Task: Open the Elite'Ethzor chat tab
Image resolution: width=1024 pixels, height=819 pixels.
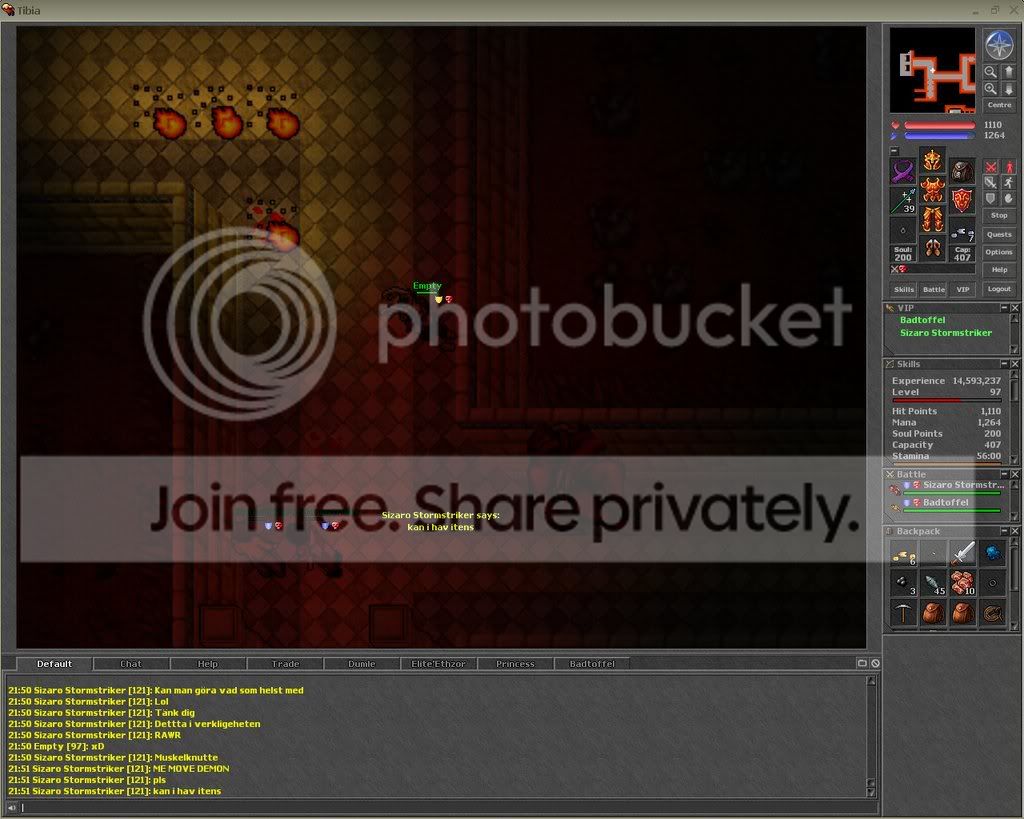Action: pos(438,664)
